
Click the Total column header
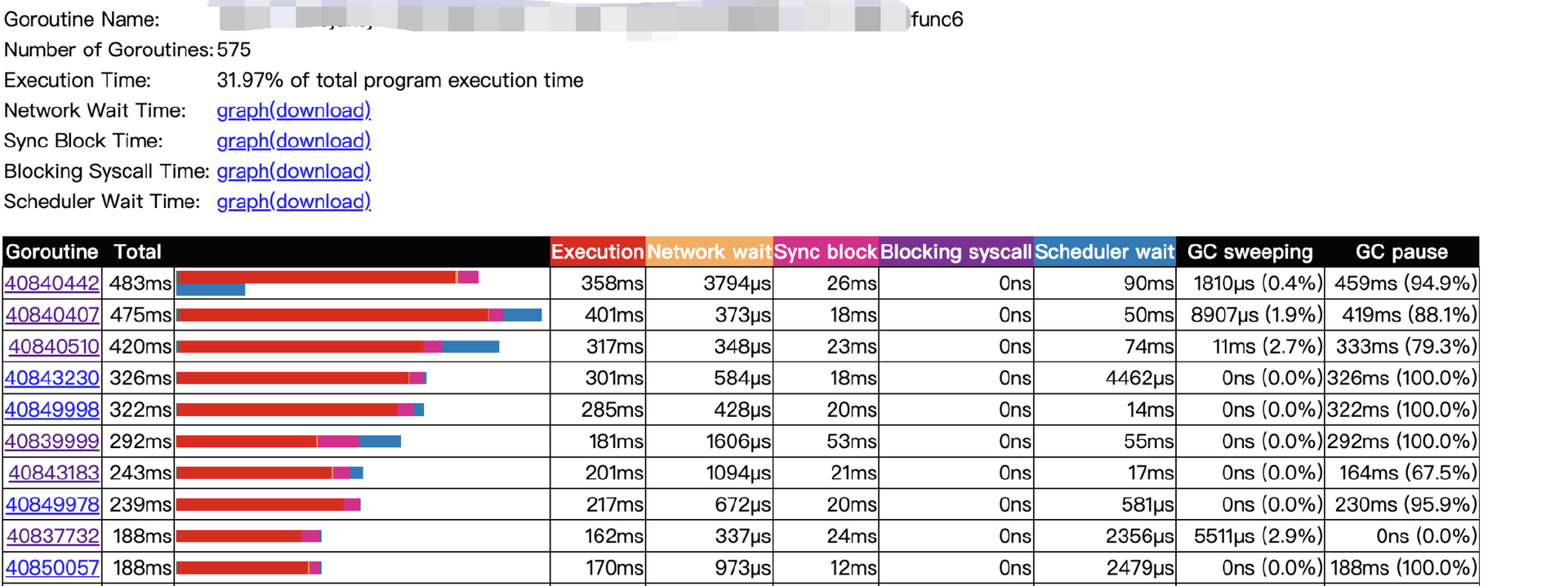137,252
